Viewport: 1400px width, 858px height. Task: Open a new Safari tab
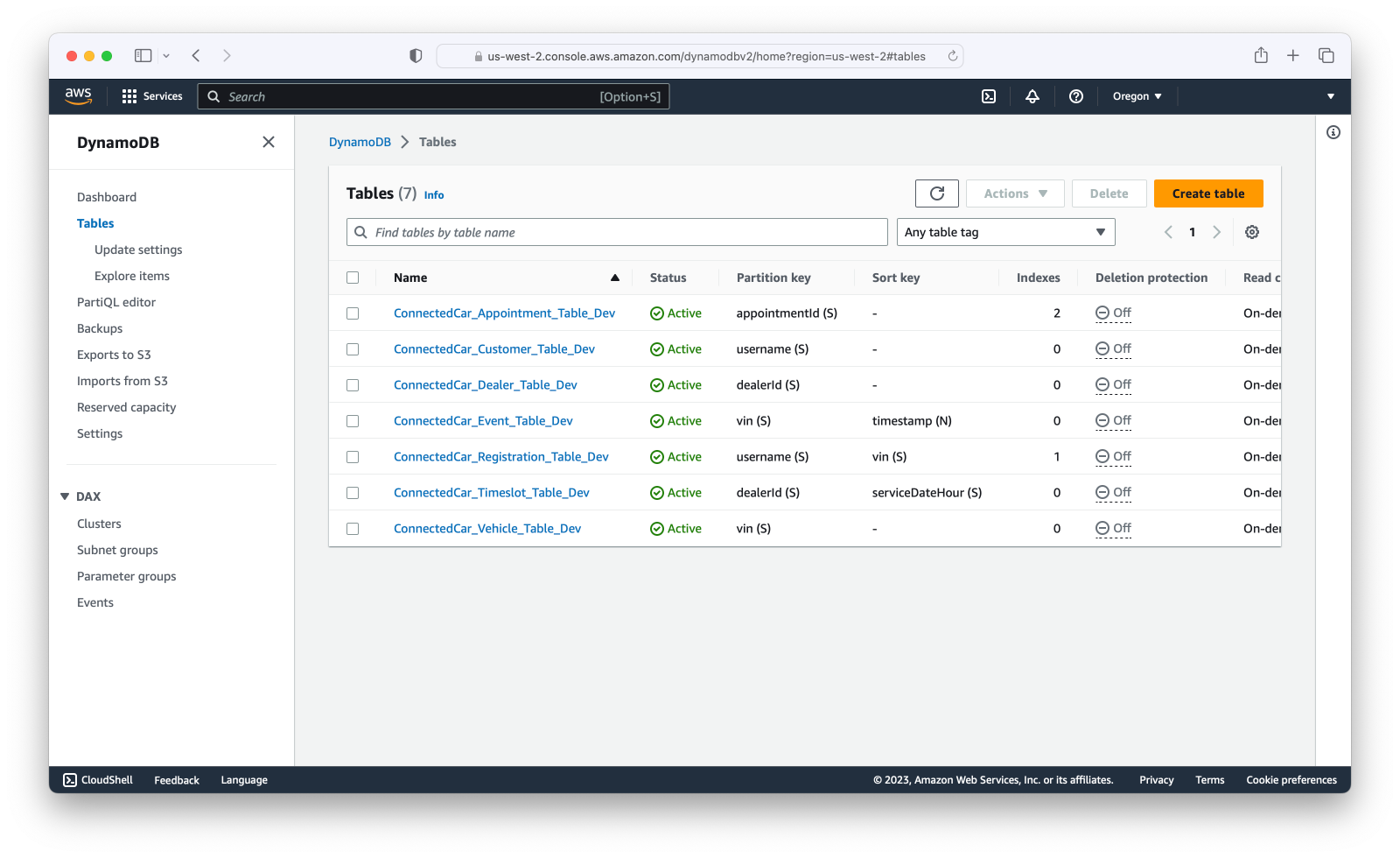[x=1293, y=55]
